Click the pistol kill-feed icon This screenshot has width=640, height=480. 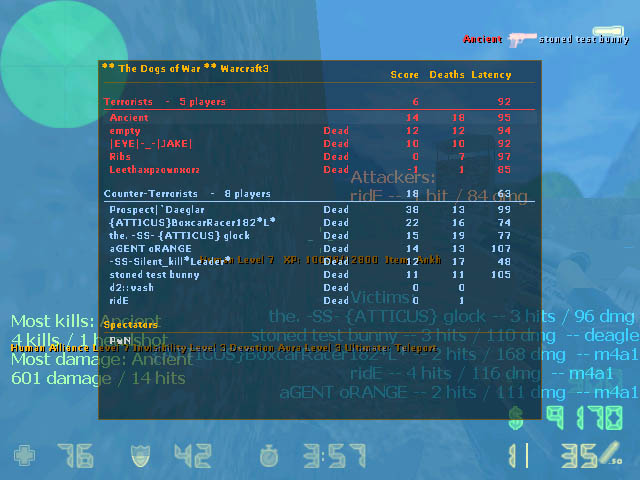pos(521,40)
